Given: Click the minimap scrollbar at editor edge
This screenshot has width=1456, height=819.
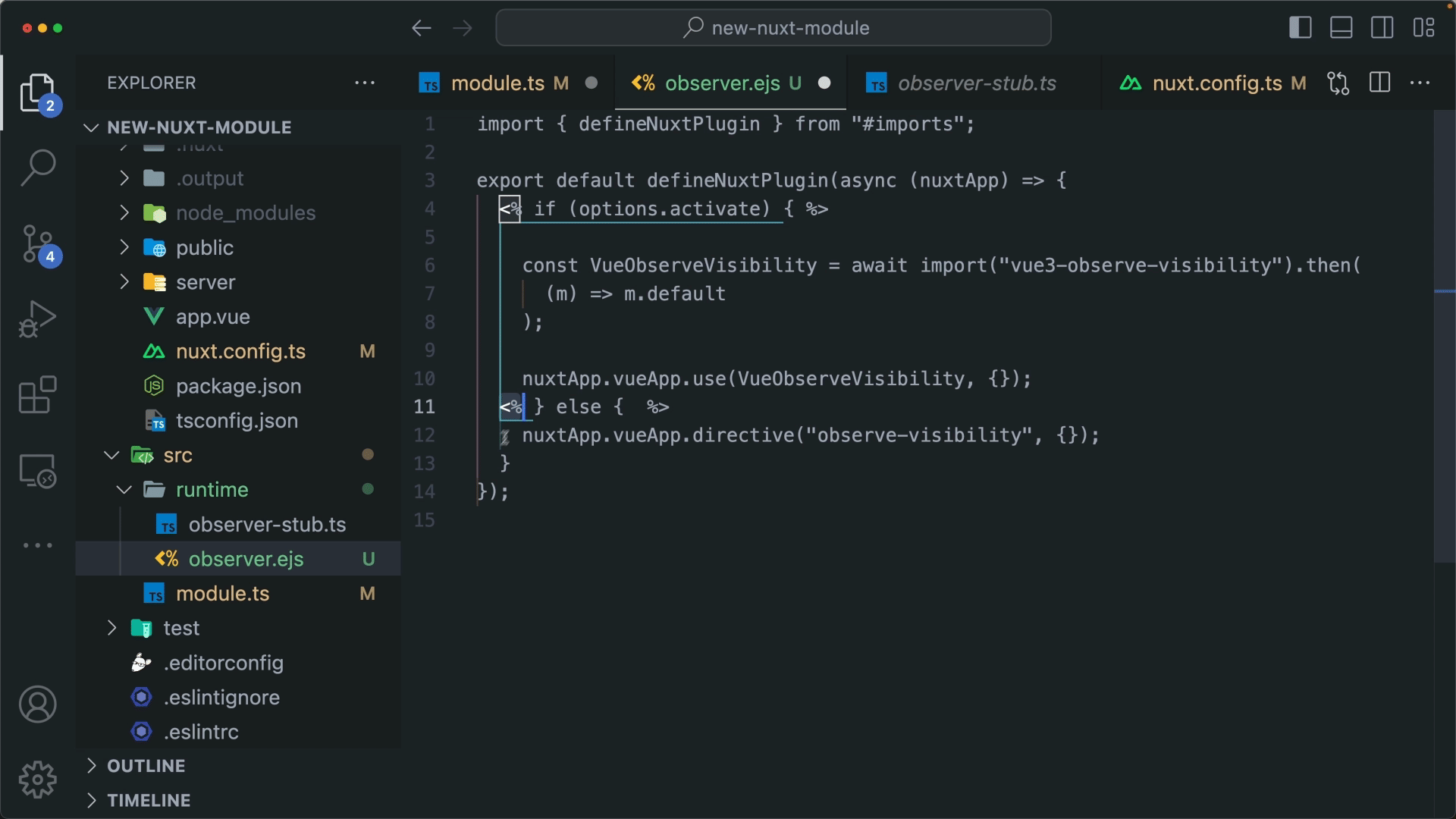Looking at the screenshot, I should pos(1444,336).
